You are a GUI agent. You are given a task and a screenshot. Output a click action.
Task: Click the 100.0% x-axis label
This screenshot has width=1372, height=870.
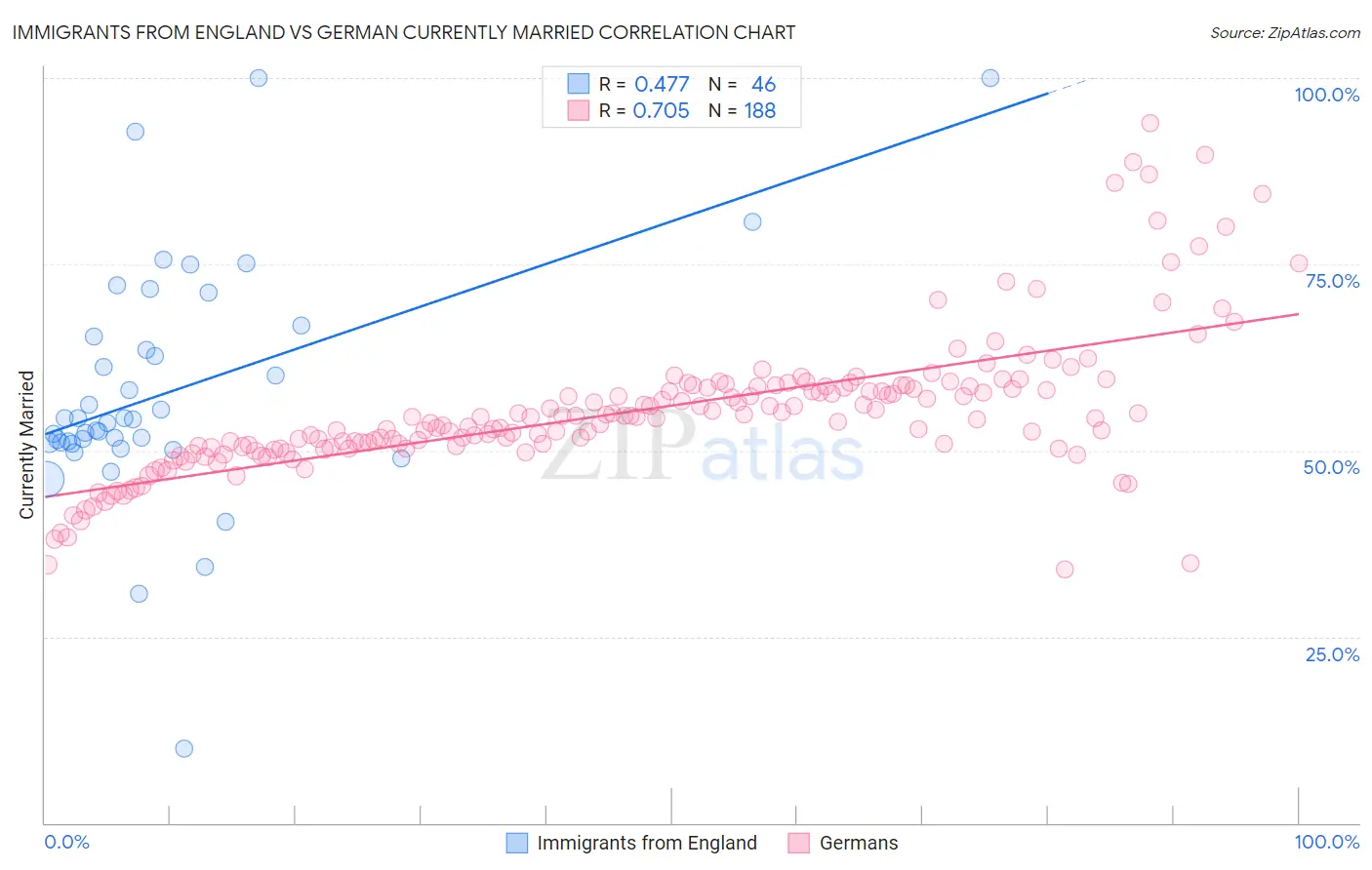(1327, 842)
